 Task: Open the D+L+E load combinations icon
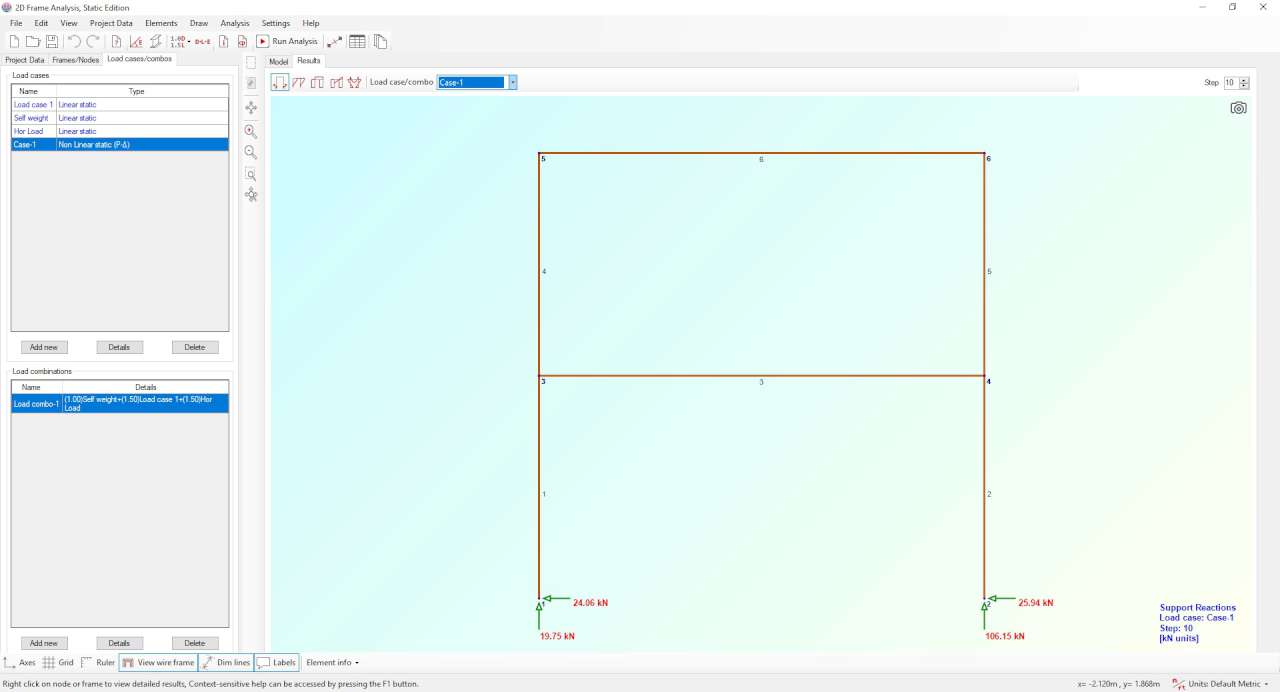[203, 41]
